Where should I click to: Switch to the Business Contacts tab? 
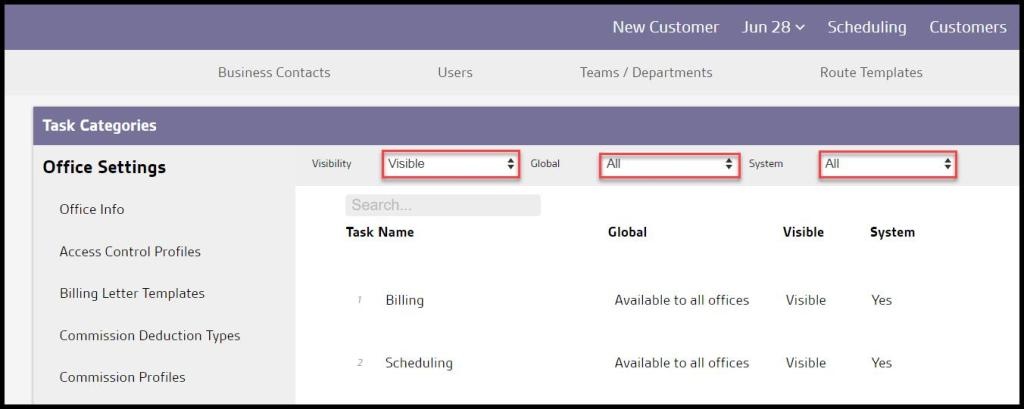coord(274,72)
